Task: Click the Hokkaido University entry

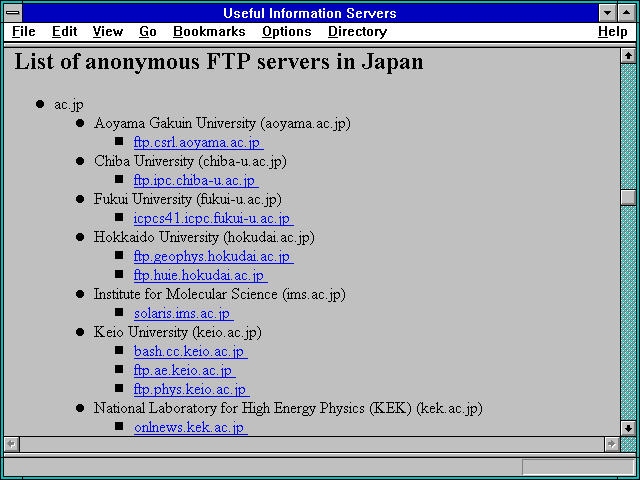Action: tap(204, 238)
